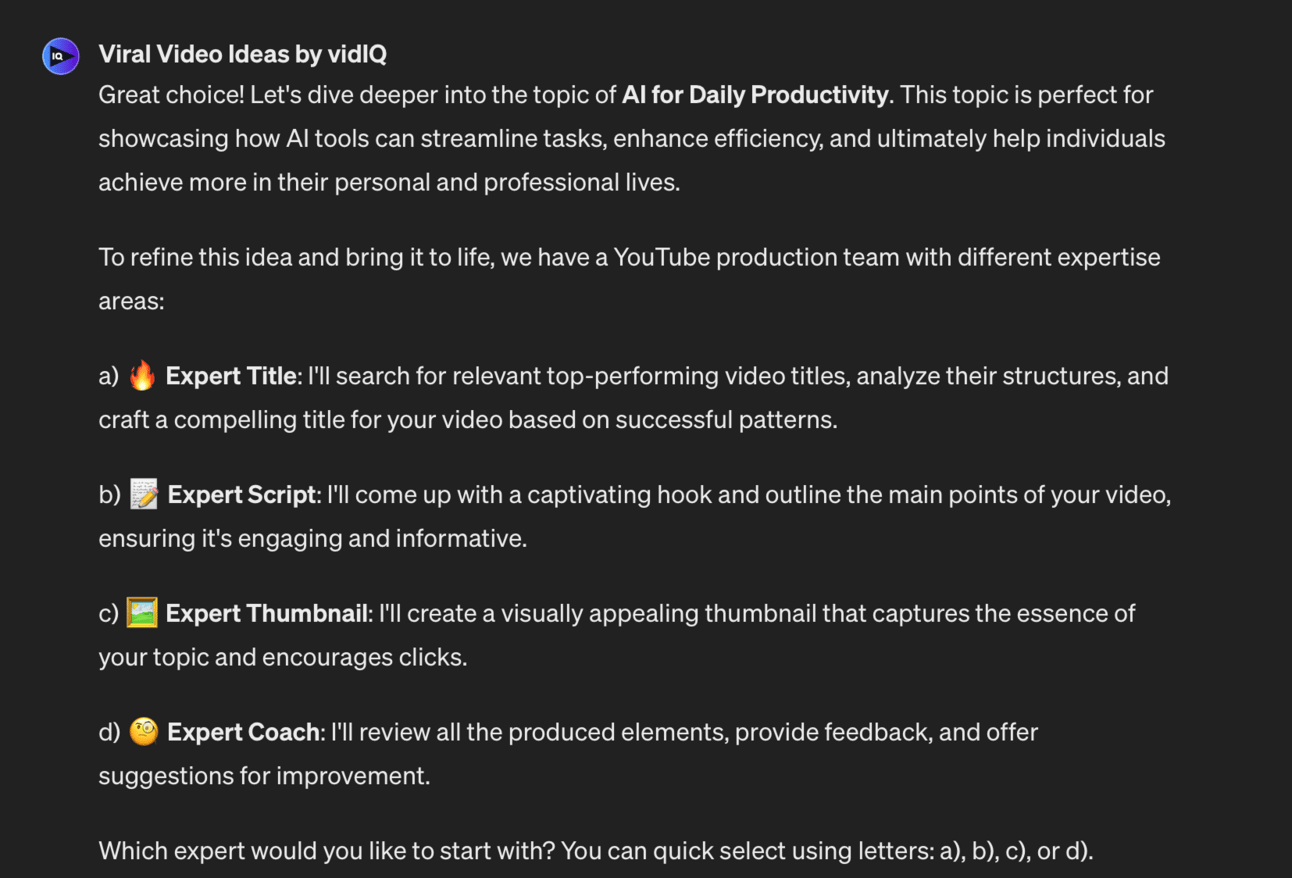Click the vidIQ avatar icon

[60, 56]
